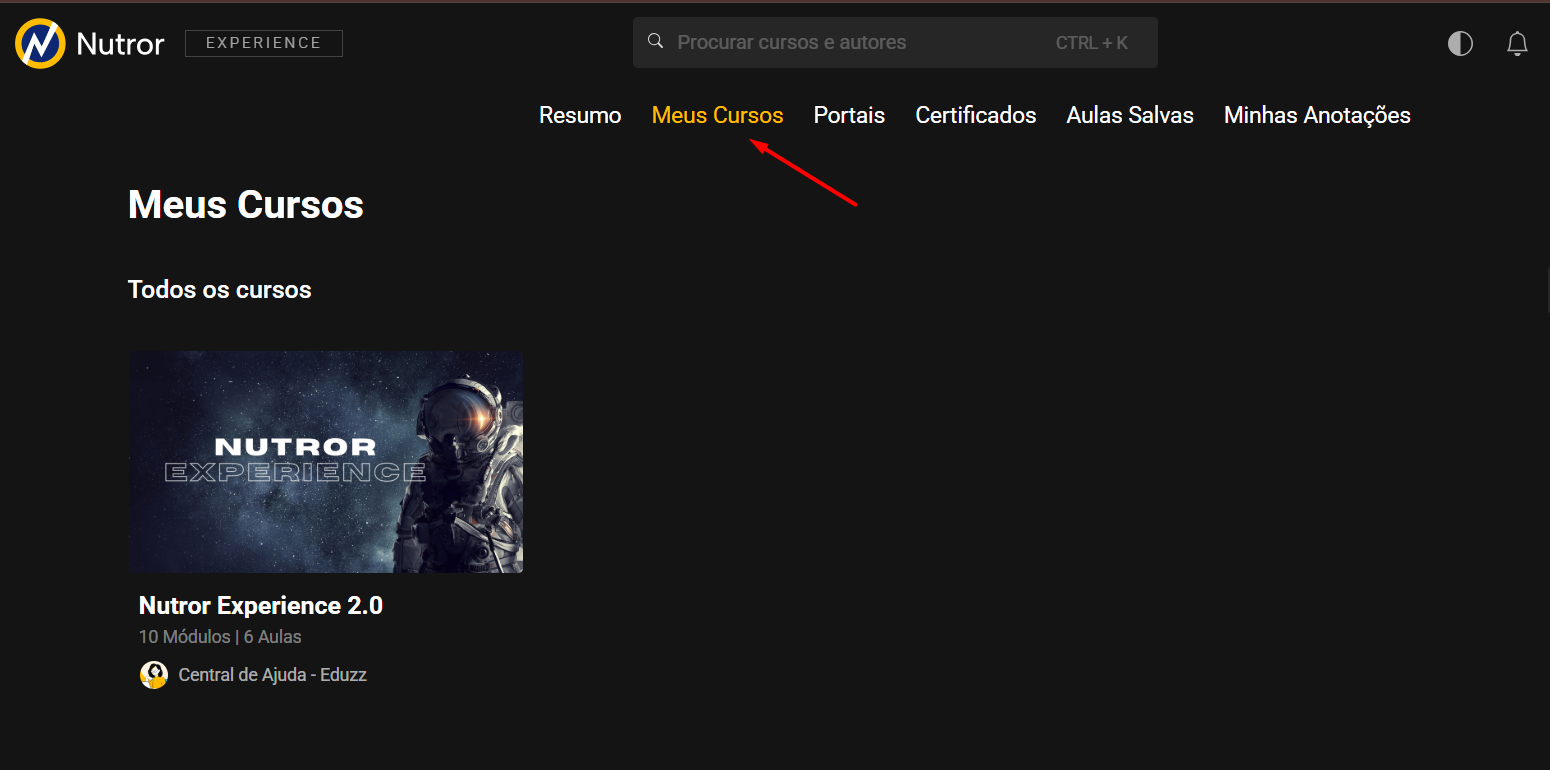Screen dimensions: 1550x770
Task: Click the Nutror logo icon
Action: tap(40, 43)
